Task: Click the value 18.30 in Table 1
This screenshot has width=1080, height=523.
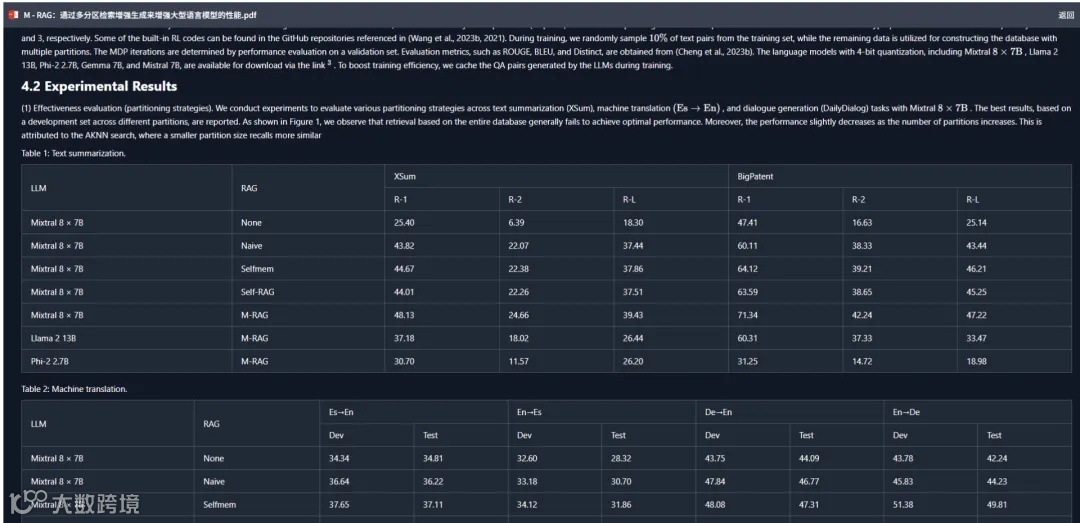Action: pyautogui.click(x=632, y=223)
